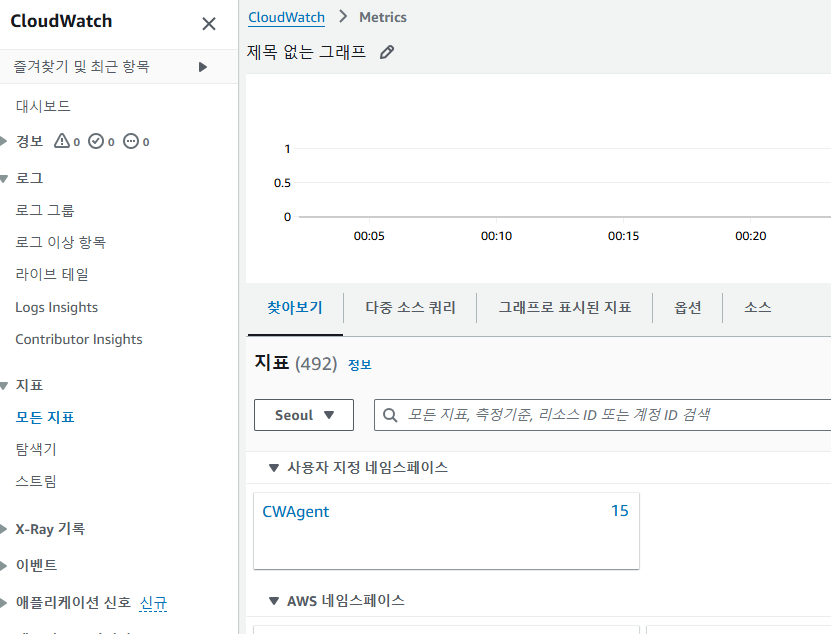Switch to the 다중 소스 쿼리 tab
This screenshot has height=634, width=831.
point(410,307)
